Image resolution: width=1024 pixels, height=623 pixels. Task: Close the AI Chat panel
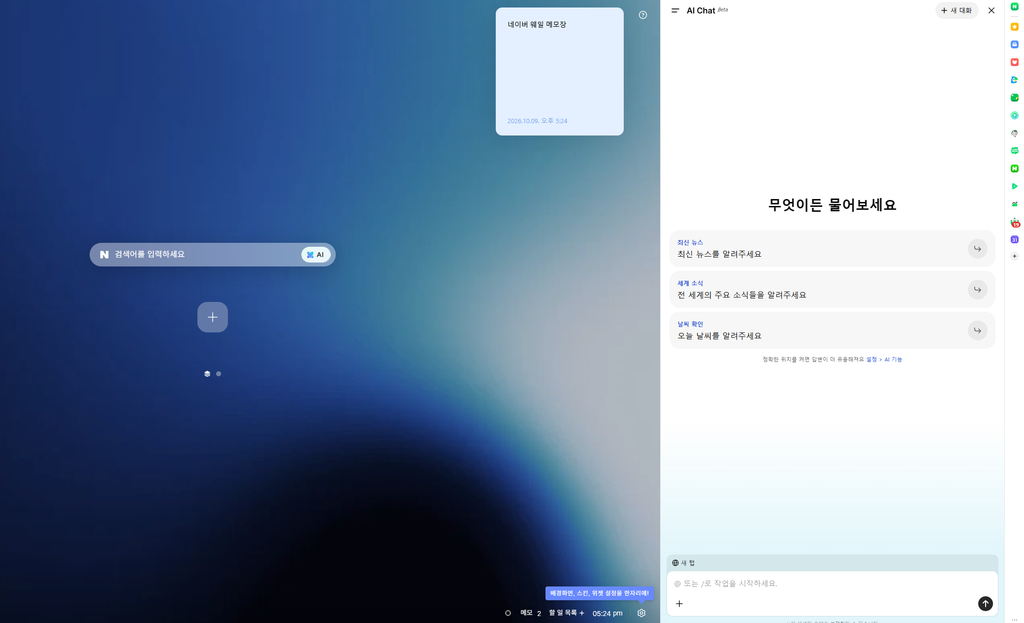(x=991, y=10)
